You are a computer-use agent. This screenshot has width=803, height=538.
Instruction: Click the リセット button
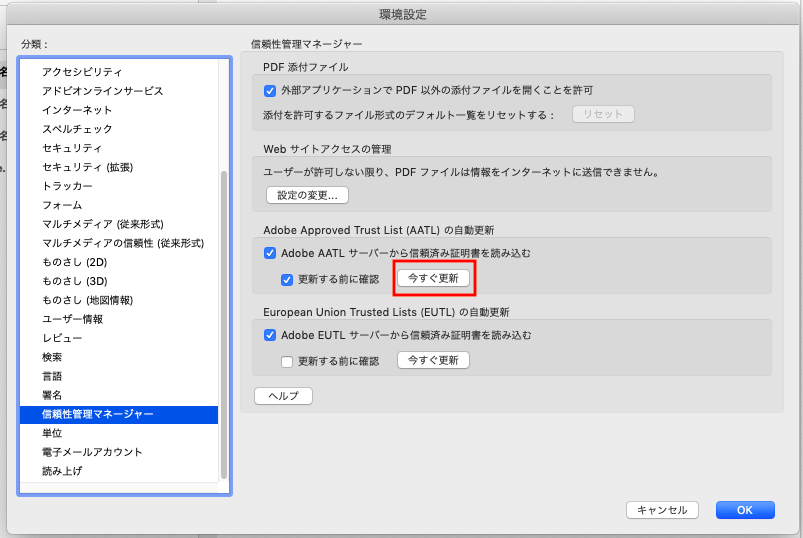(603, 114)
